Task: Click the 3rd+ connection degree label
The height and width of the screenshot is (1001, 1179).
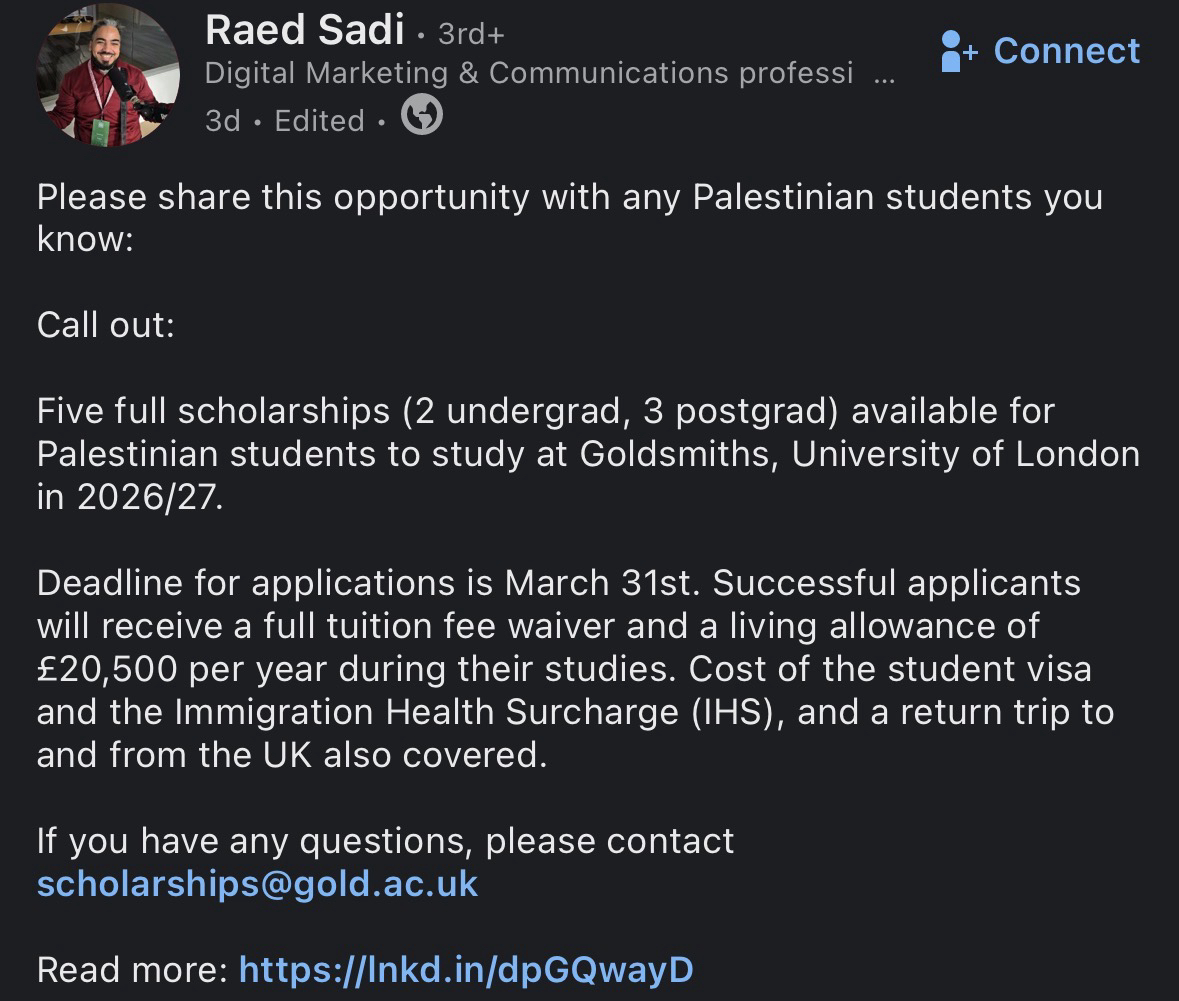Action: pos(471,34)
